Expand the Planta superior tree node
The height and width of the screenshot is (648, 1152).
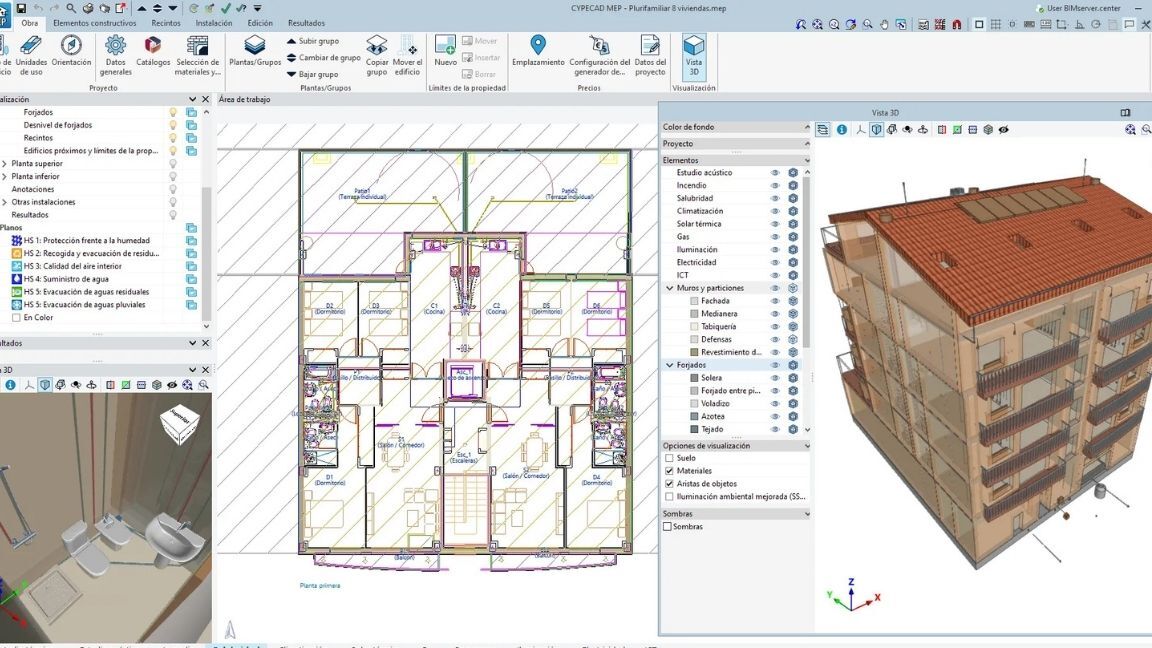(4, 164)
